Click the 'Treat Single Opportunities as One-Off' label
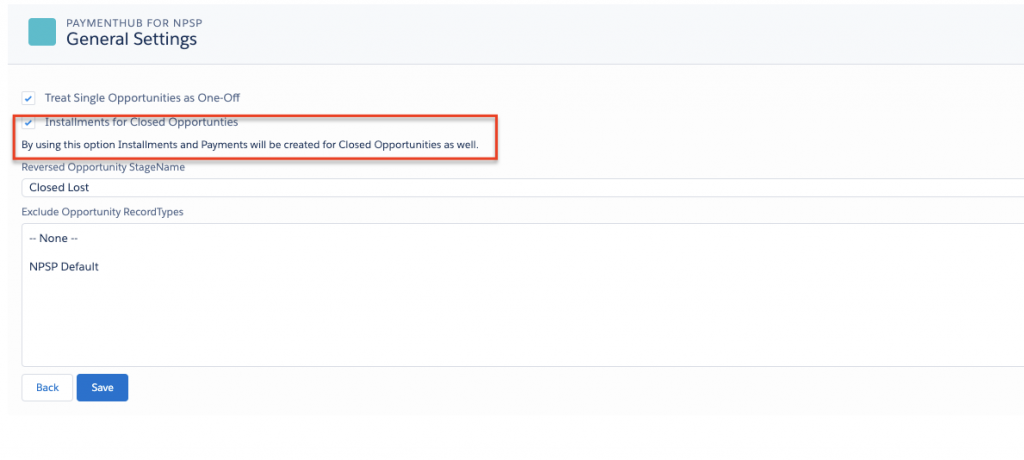 tap(142, 98)
